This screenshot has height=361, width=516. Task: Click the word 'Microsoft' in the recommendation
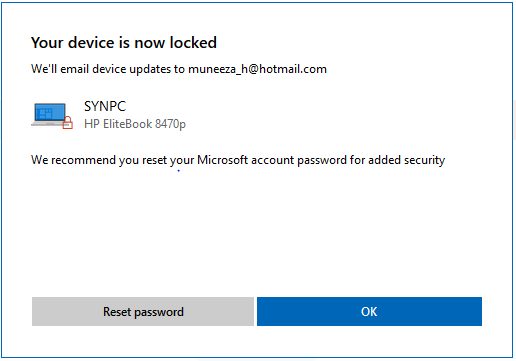pyautogui.click(x=222, y=160)
